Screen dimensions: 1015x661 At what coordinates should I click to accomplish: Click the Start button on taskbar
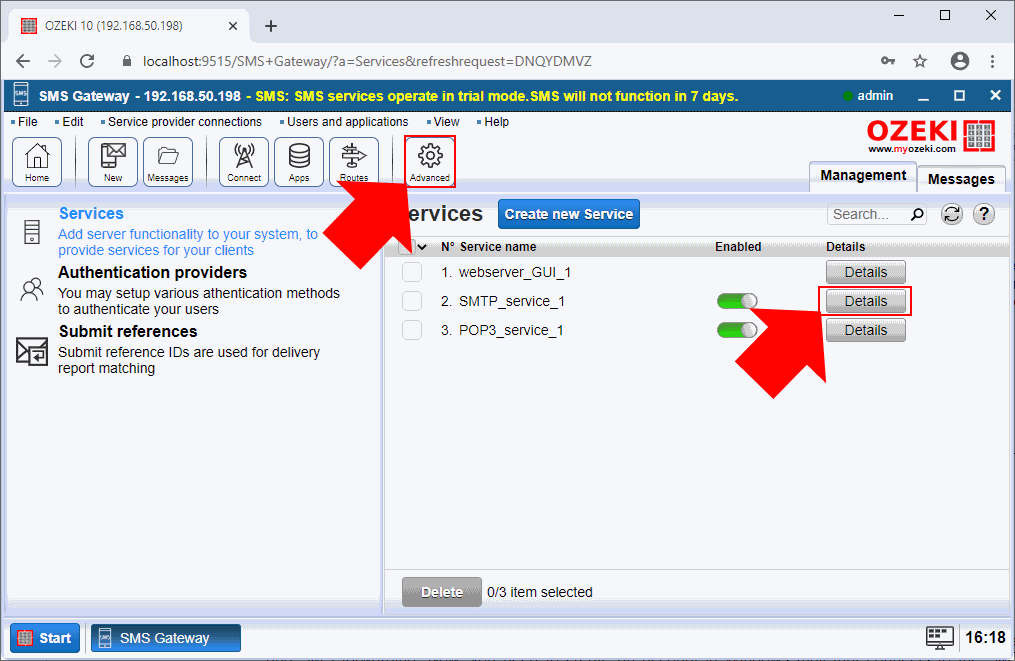pyautogui.click(x=45, y=638)
